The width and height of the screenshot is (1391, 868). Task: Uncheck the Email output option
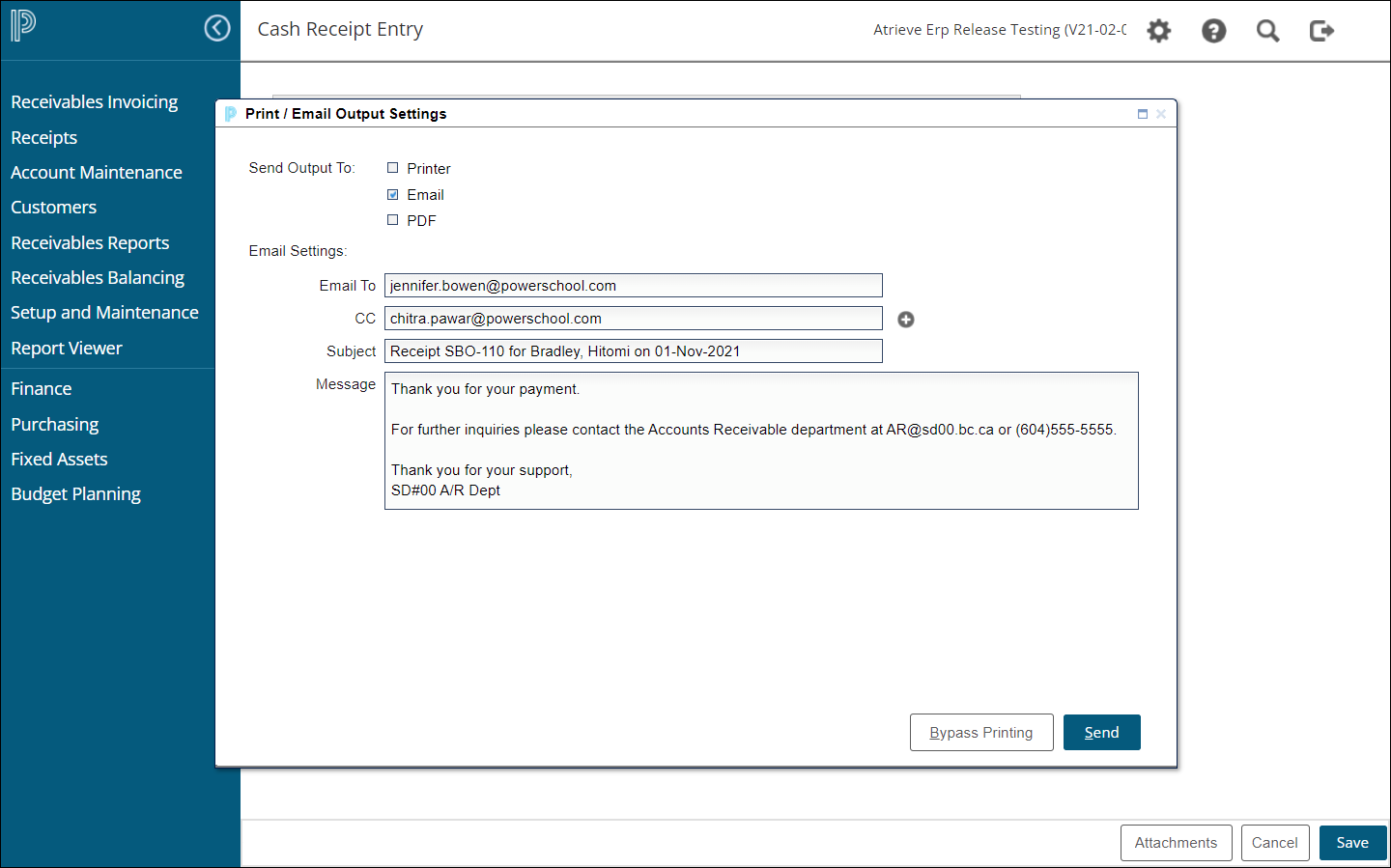pyautogui.click(x=392, y=194)
